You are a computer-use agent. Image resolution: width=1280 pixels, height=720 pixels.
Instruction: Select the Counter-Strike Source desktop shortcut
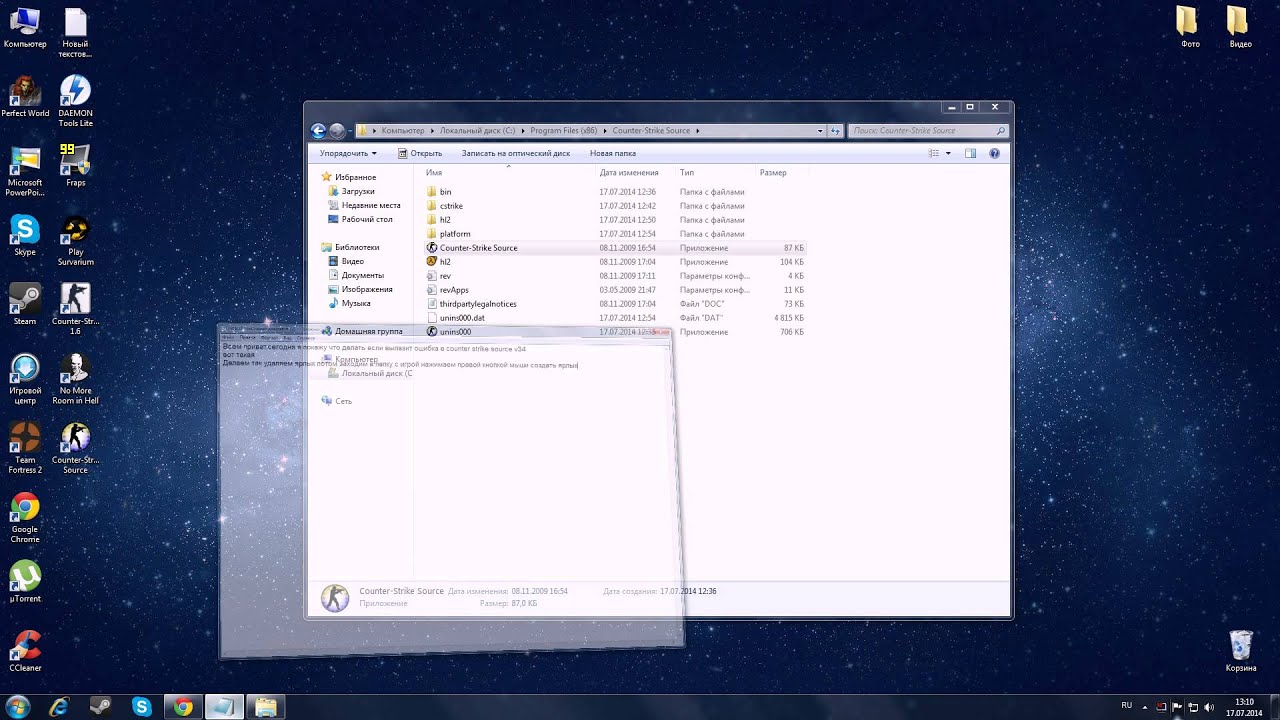pos(75,448)
